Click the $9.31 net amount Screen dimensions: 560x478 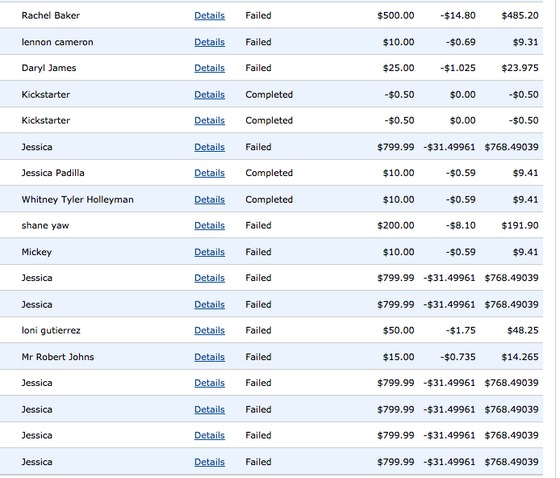click(x=526, y=42)
